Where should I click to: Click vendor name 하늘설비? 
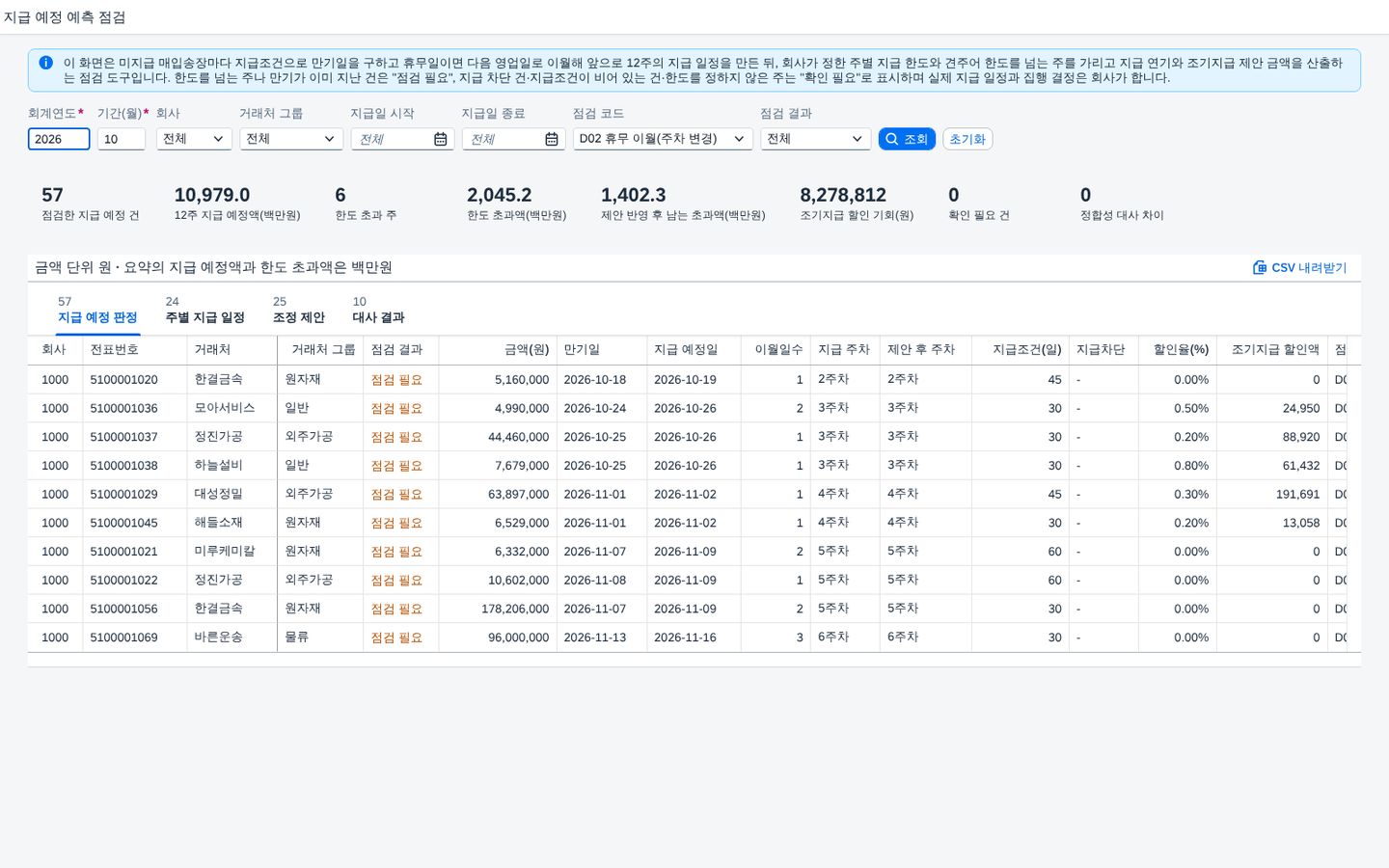click(x=218, y=466)
